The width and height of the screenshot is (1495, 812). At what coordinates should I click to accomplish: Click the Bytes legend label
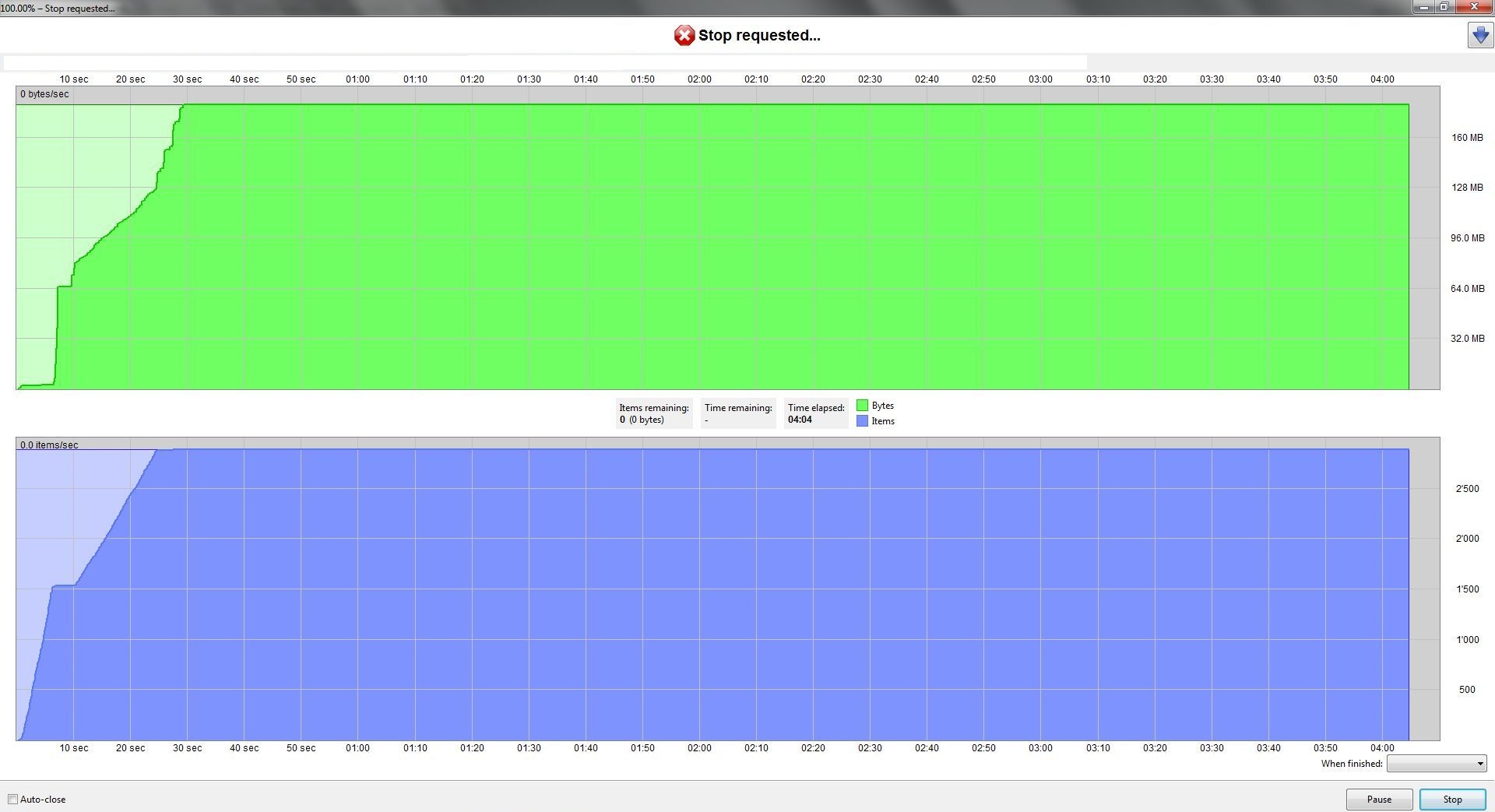tap(883, 406)
